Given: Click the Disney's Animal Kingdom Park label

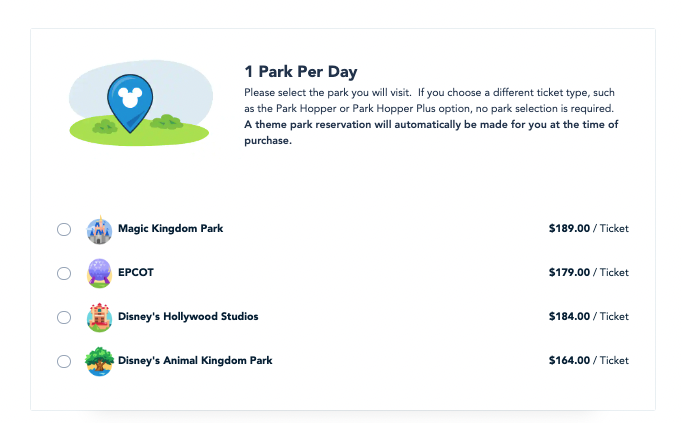Looking at the screenshot, I should [x=195, y=360].
